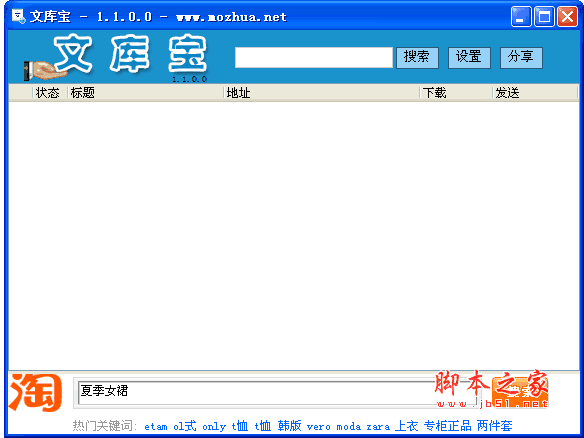Click the 分享 share button
The height and width of the screenshot is (438, 584).
click(x=521, y=57)
